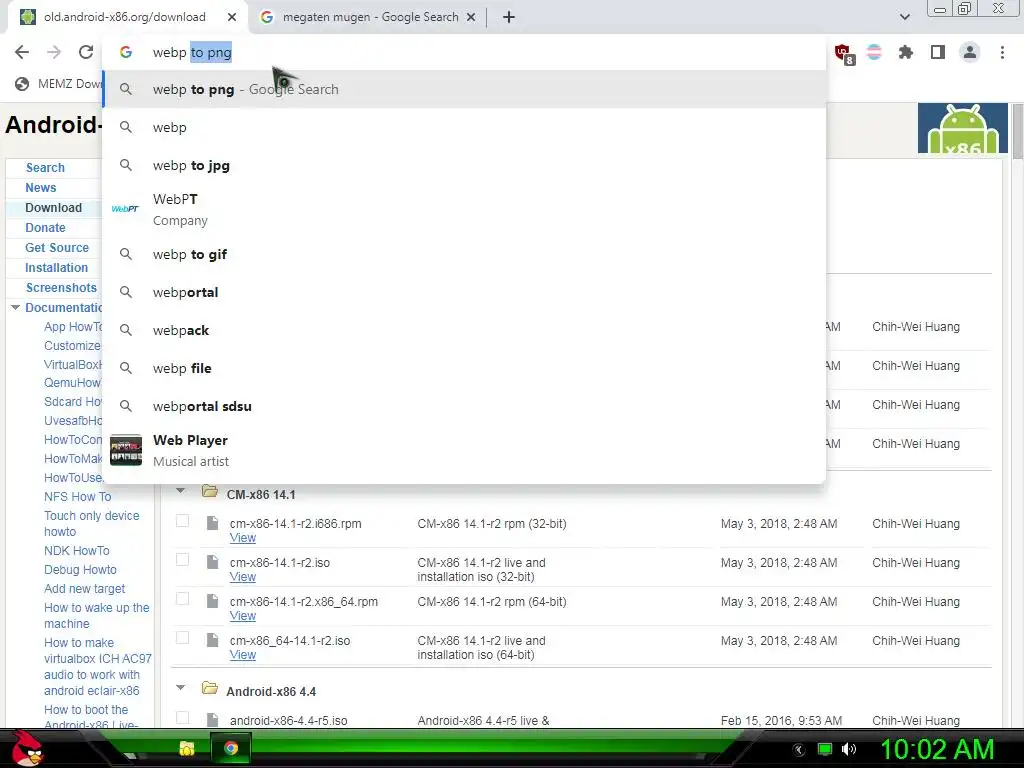The width and height of the screenshot is (1024, 768).
Task: Click the address bar with webp to png
Action: coord(464,52)
